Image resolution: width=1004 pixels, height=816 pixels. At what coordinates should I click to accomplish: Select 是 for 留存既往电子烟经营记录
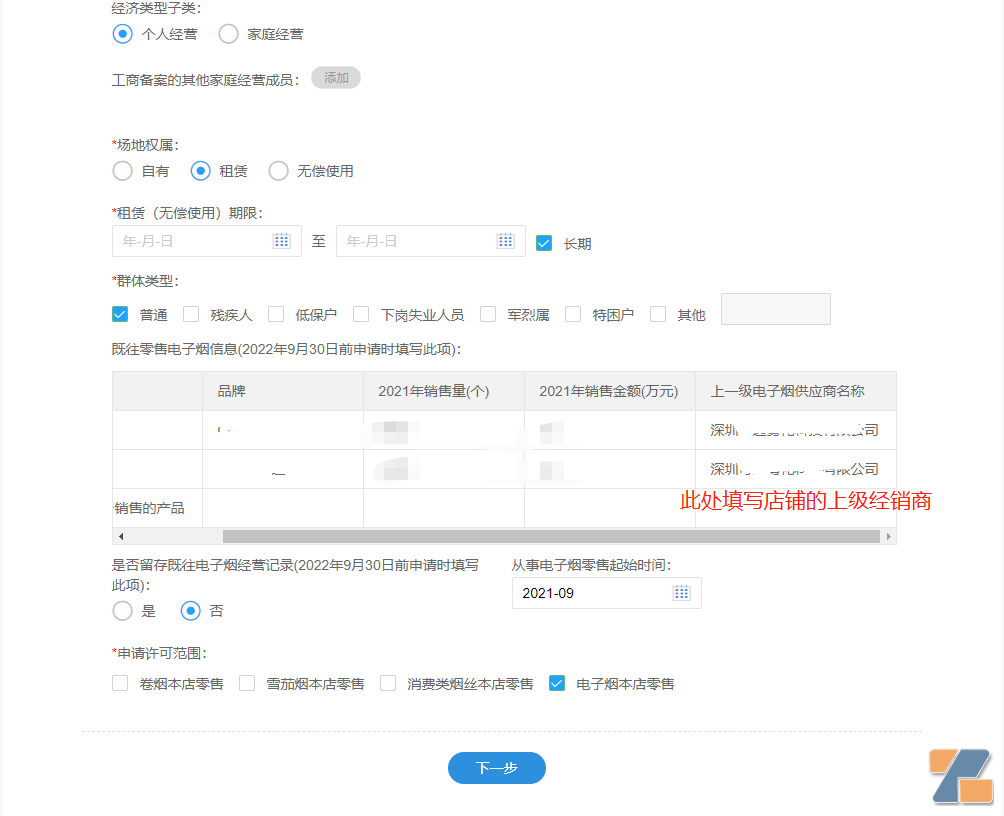pos(121,611)
